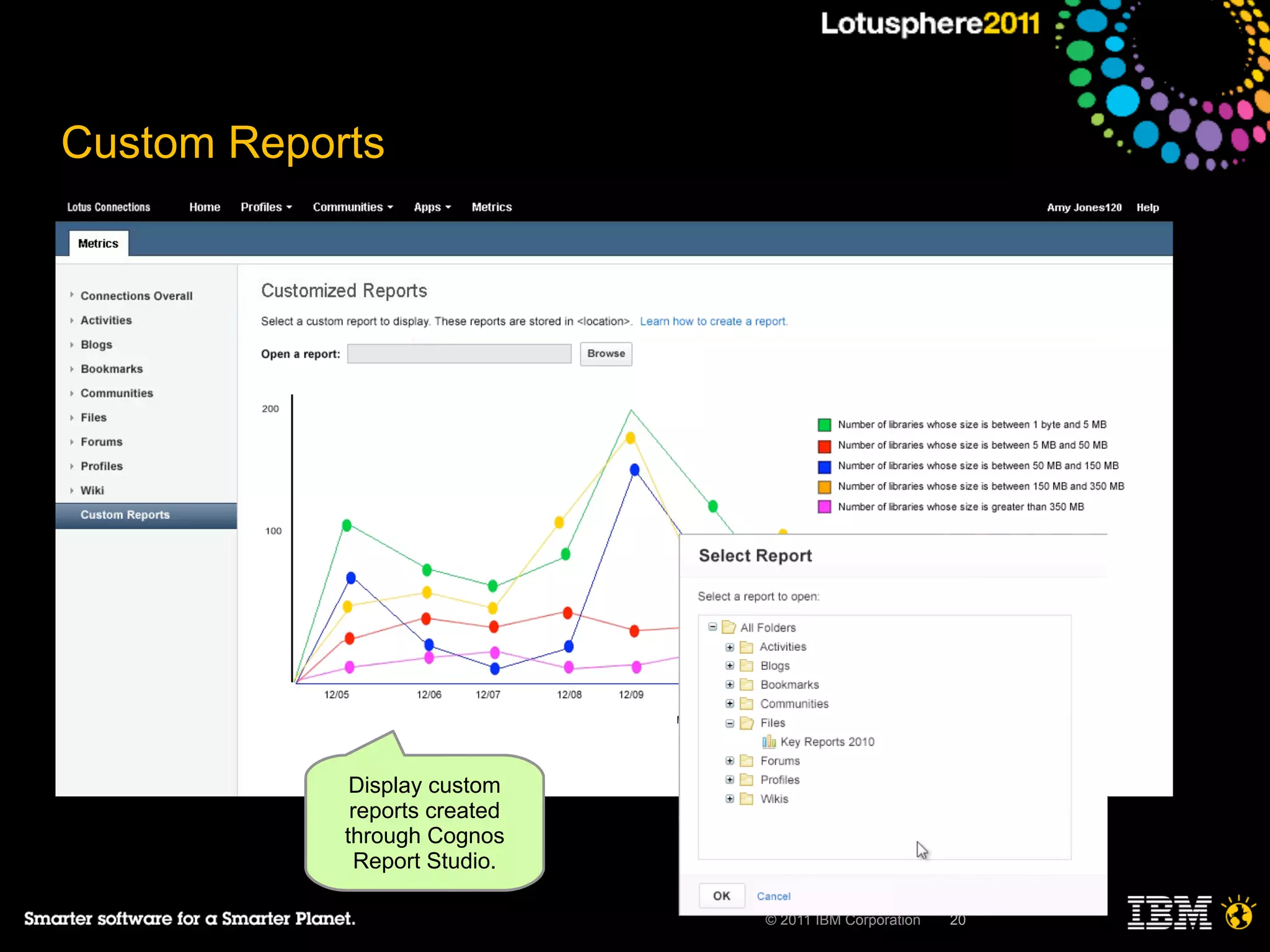Click the Learn how to create a report link
This screenshot has height=952, width=1270.
[x=714, y=322]
